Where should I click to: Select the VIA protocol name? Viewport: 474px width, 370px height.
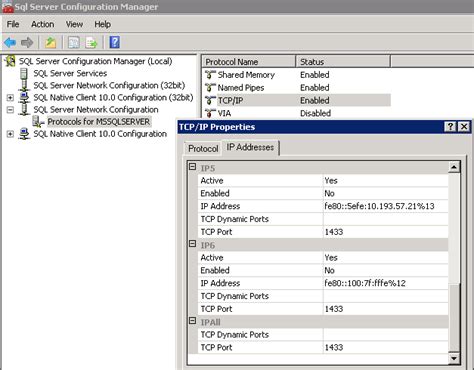(x=224, y=113)
